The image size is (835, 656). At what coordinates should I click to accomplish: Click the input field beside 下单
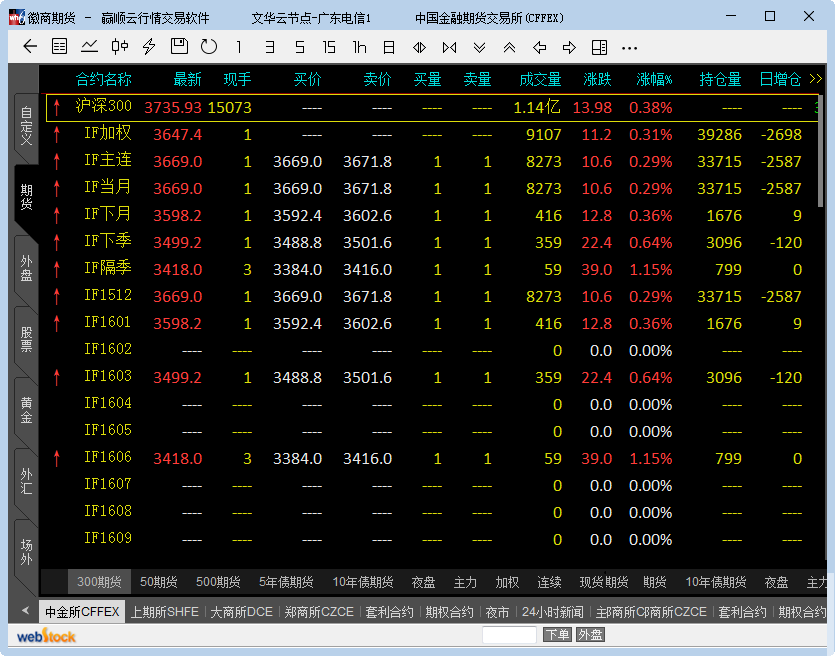click(x=509, y=635)
